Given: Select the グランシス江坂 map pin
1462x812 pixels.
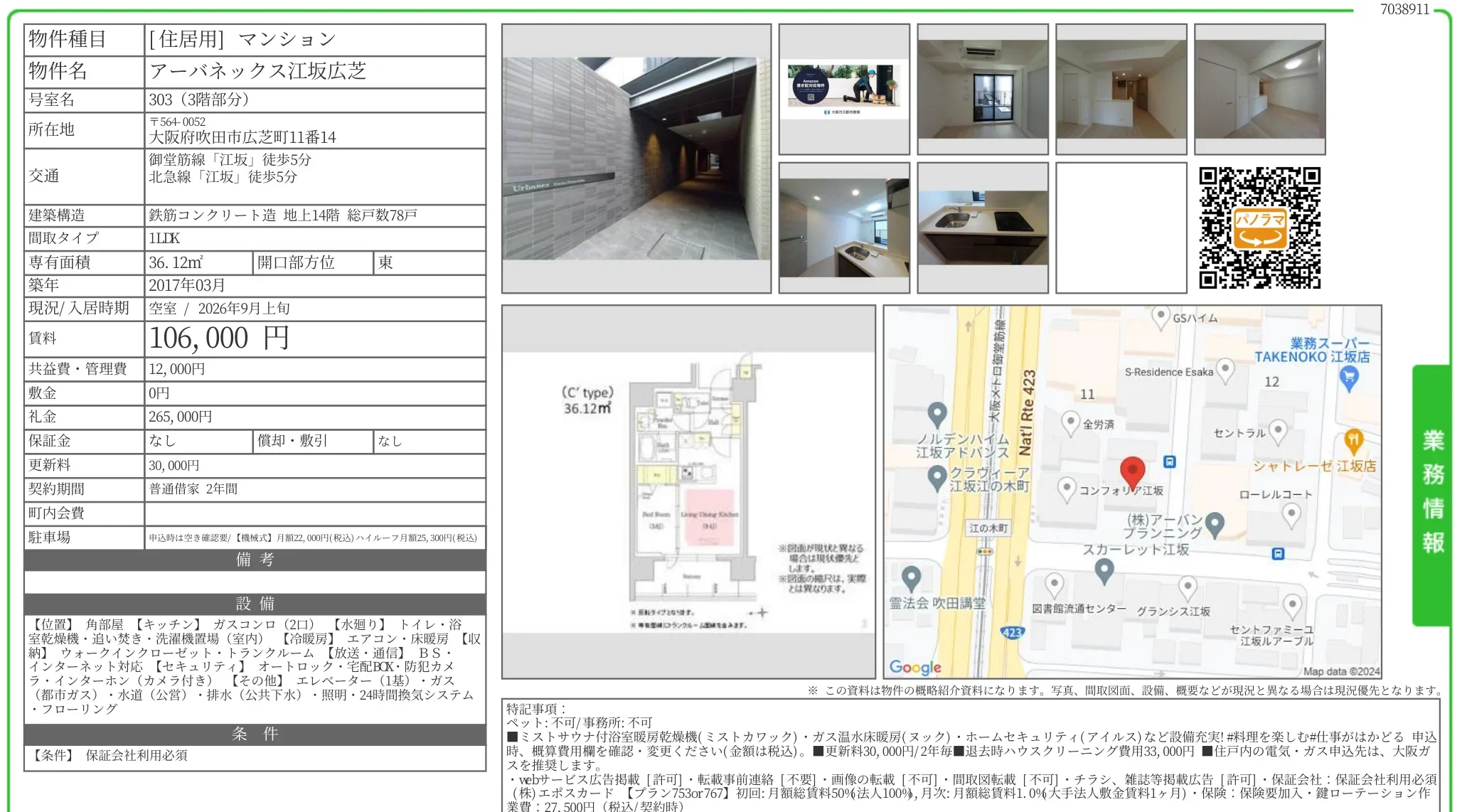Looking at the screenshot, I should (1188, 588).
